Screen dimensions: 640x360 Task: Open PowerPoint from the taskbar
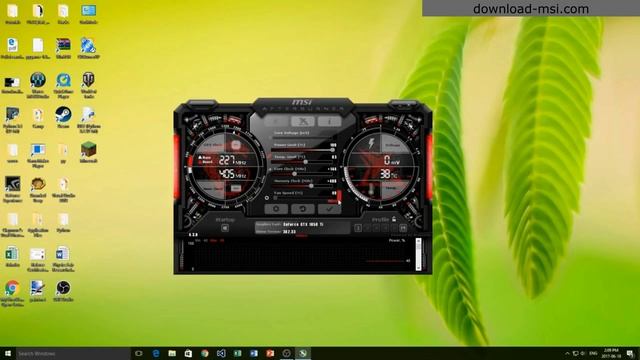point(270,353)
